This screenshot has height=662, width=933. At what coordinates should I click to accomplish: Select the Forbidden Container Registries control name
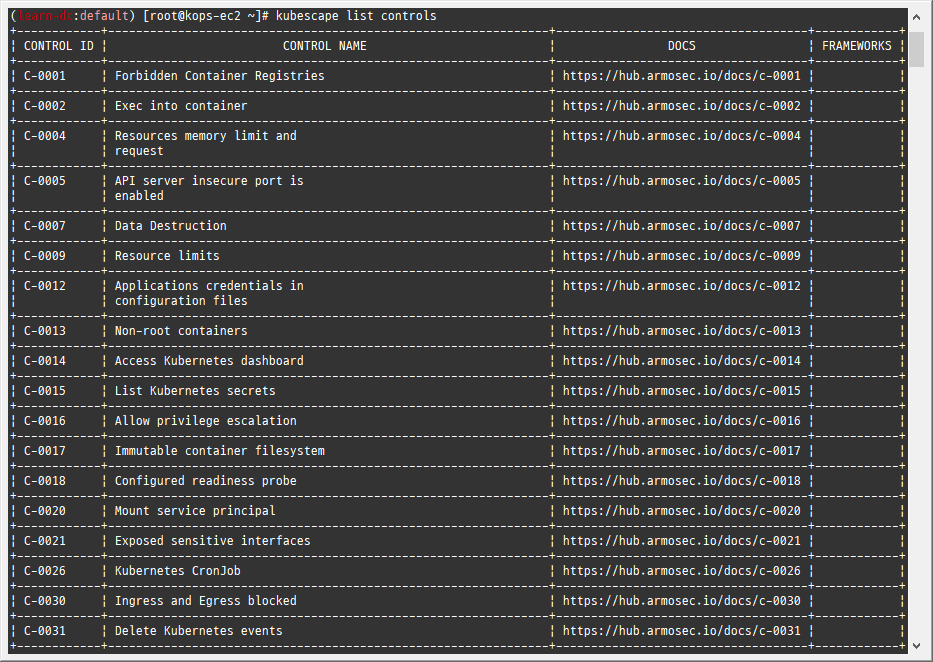pos(219,75)
